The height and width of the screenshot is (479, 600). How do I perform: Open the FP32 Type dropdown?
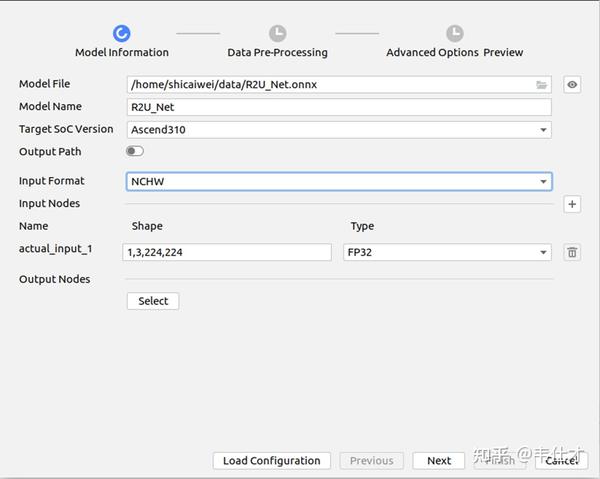point(543,253)
